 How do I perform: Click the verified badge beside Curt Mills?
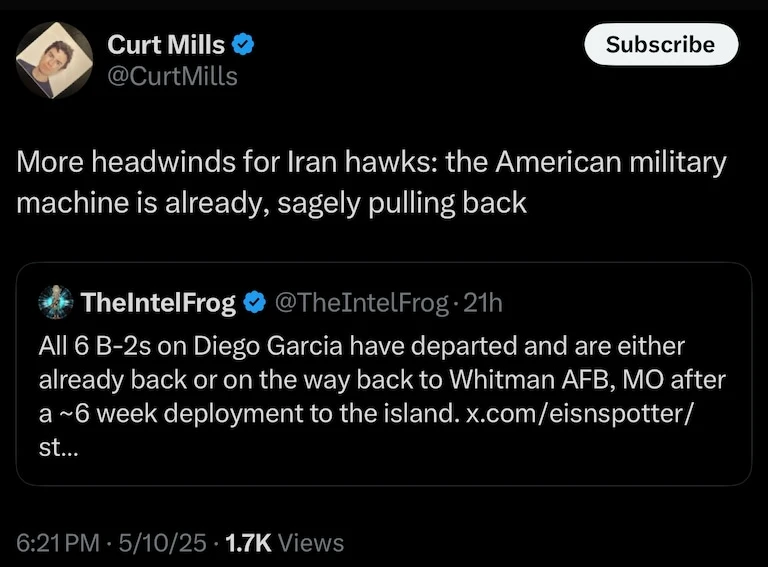(x=243, y=44)
